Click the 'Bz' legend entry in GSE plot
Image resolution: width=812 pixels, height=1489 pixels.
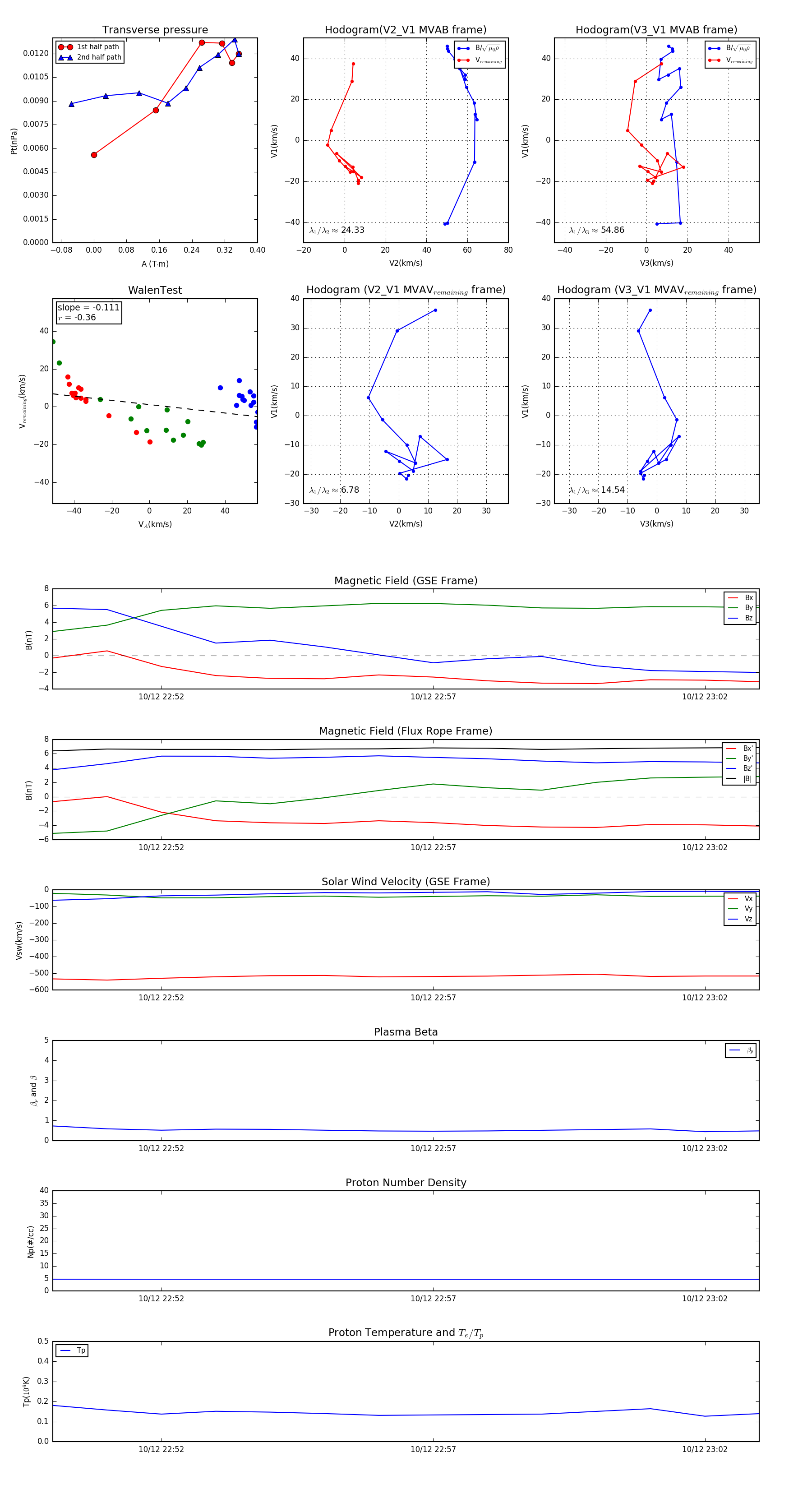740,618
